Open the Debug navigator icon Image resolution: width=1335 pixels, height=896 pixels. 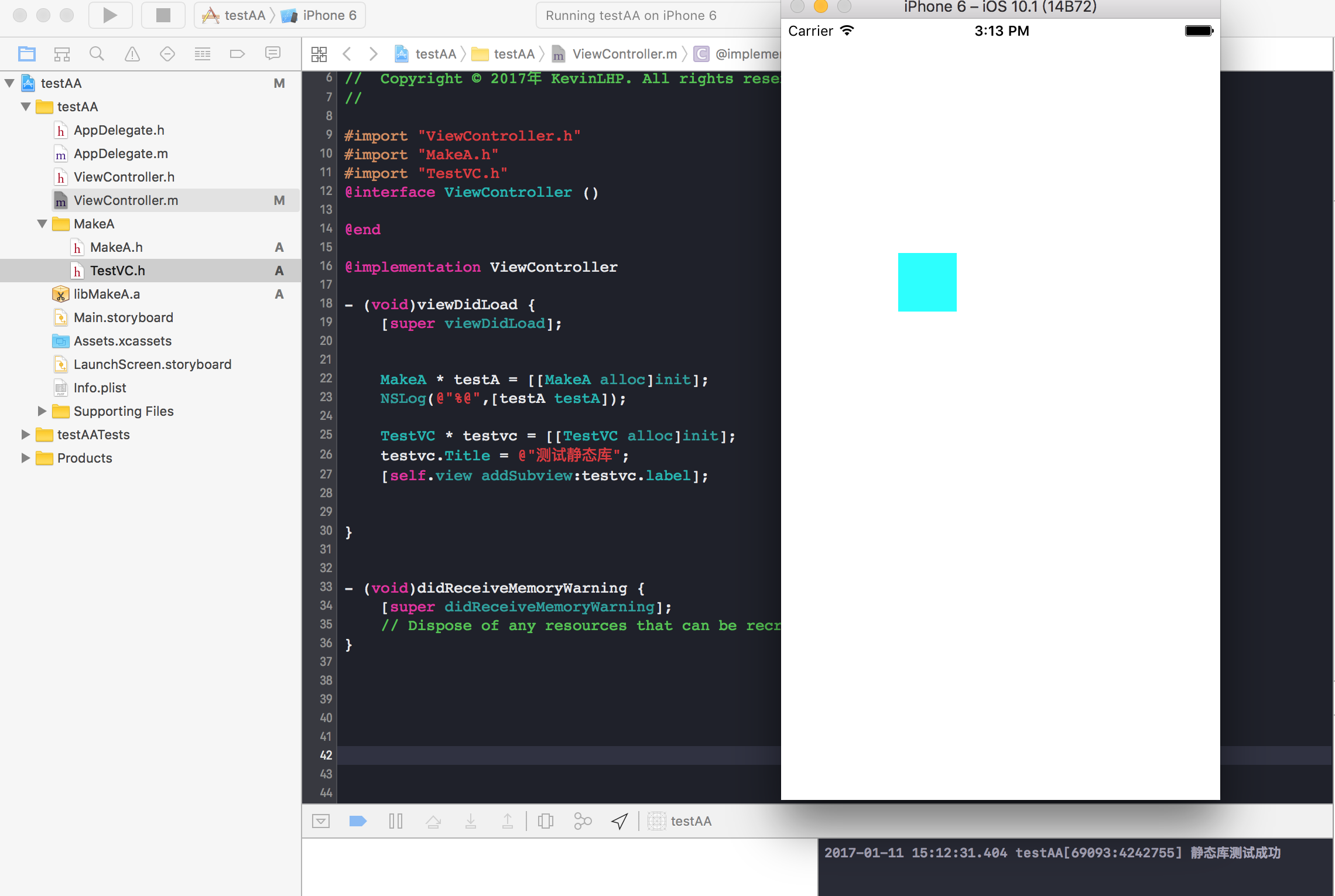click(x=203, y=54)
